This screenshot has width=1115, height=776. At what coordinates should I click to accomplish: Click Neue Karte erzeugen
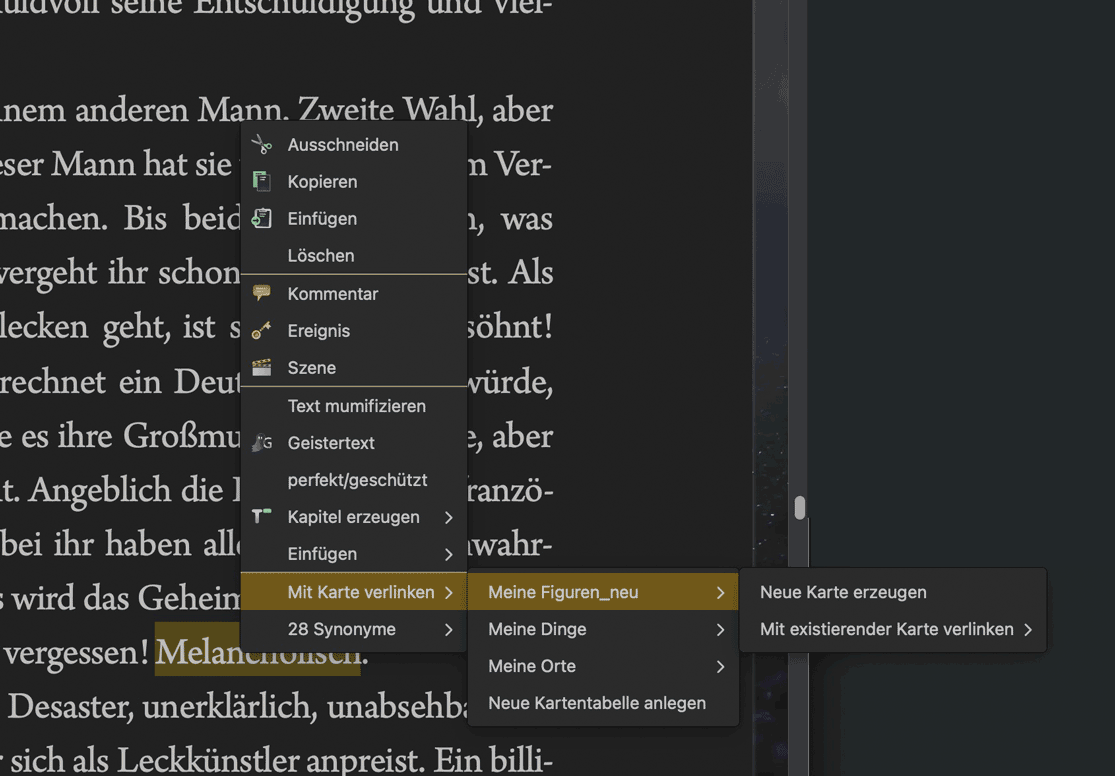point(893,592)
